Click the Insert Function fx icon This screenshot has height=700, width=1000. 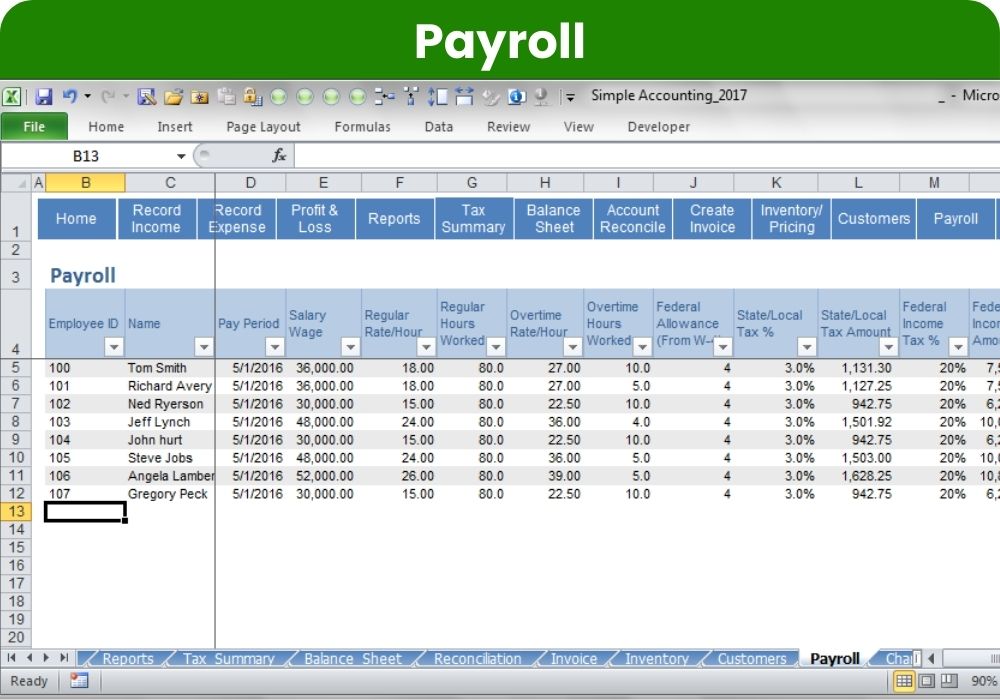280,156
